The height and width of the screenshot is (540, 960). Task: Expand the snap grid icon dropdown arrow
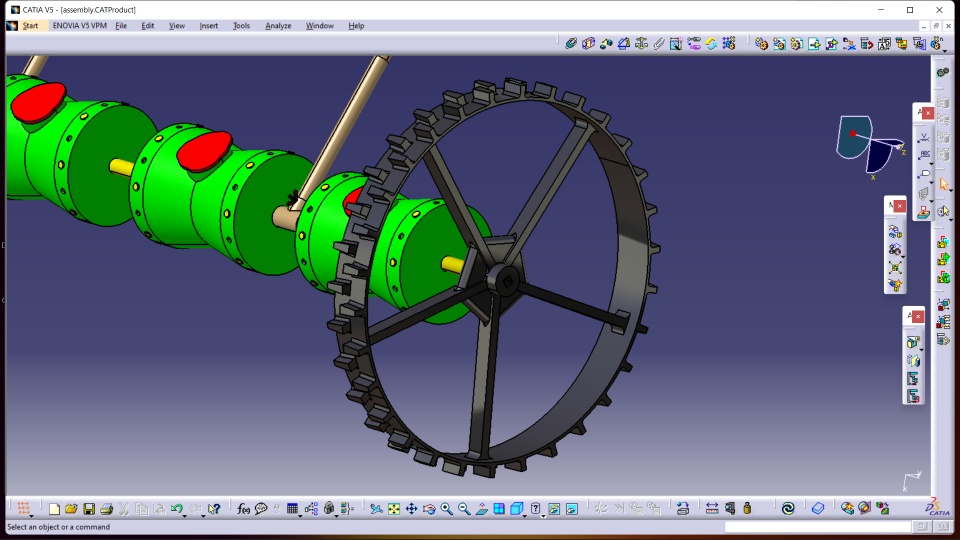pos(31,516)
